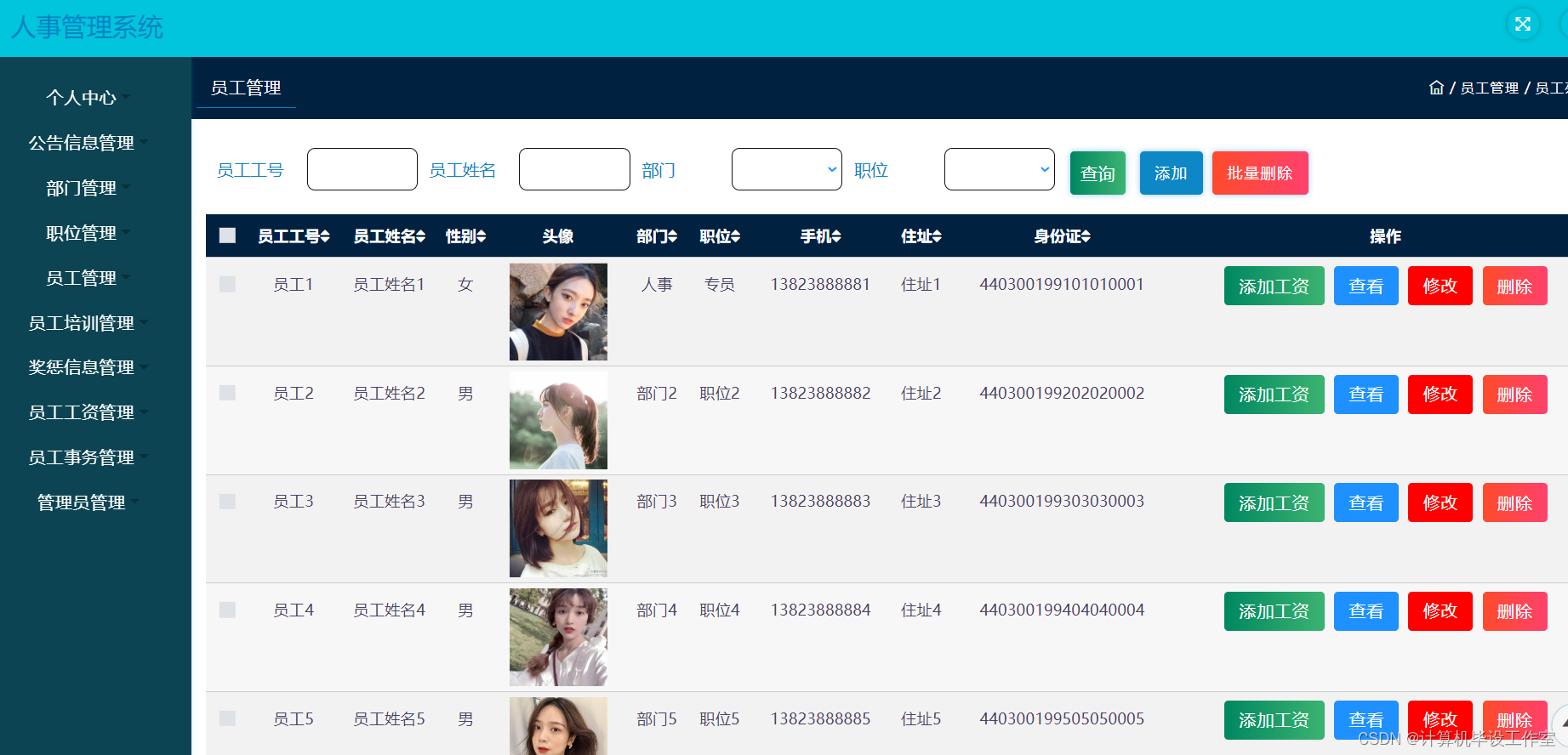Click 删除 for 员工2
This screenshot has width=1568, height=755.
point(1515,395)
